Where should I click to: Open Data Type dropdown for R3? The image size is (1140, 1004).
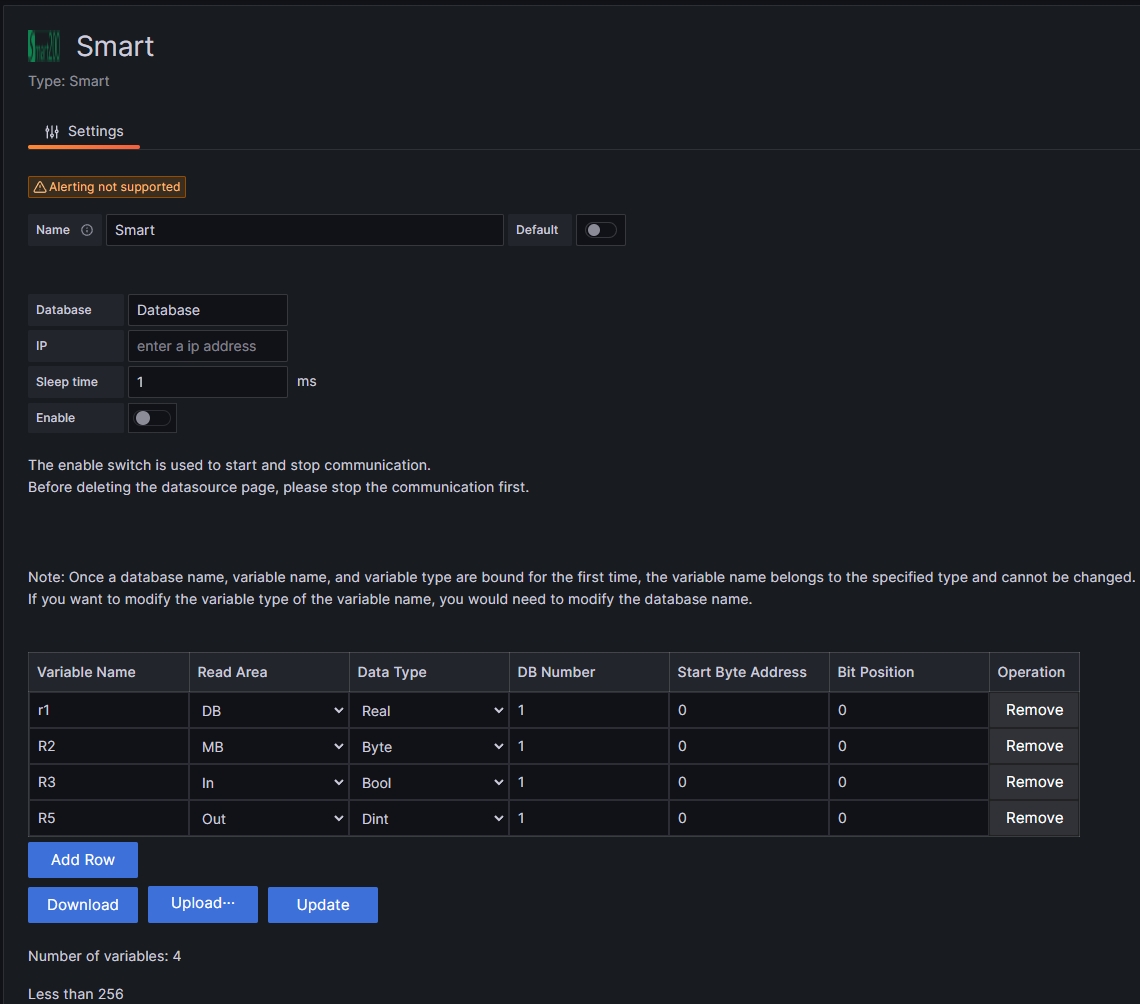(429, 783)
